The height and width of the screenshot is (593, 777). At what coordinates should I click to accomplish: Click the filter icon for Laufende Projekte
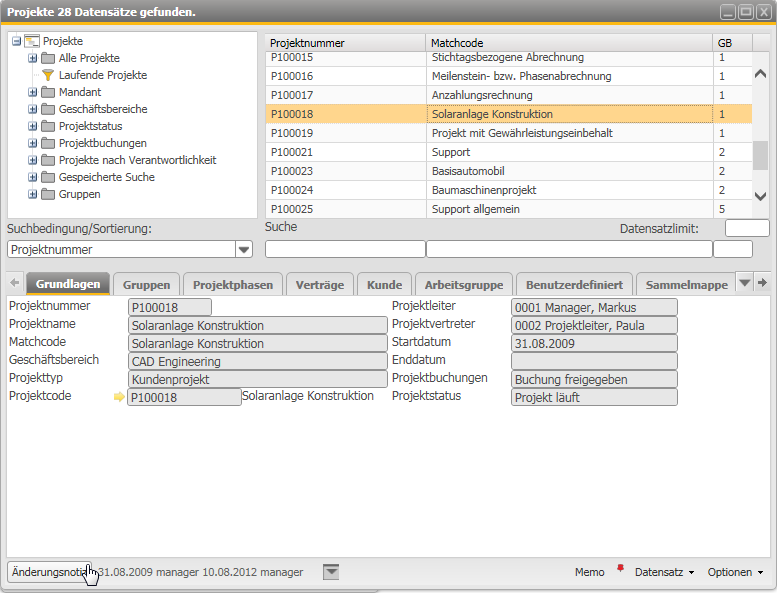click(x=47, y=75)
